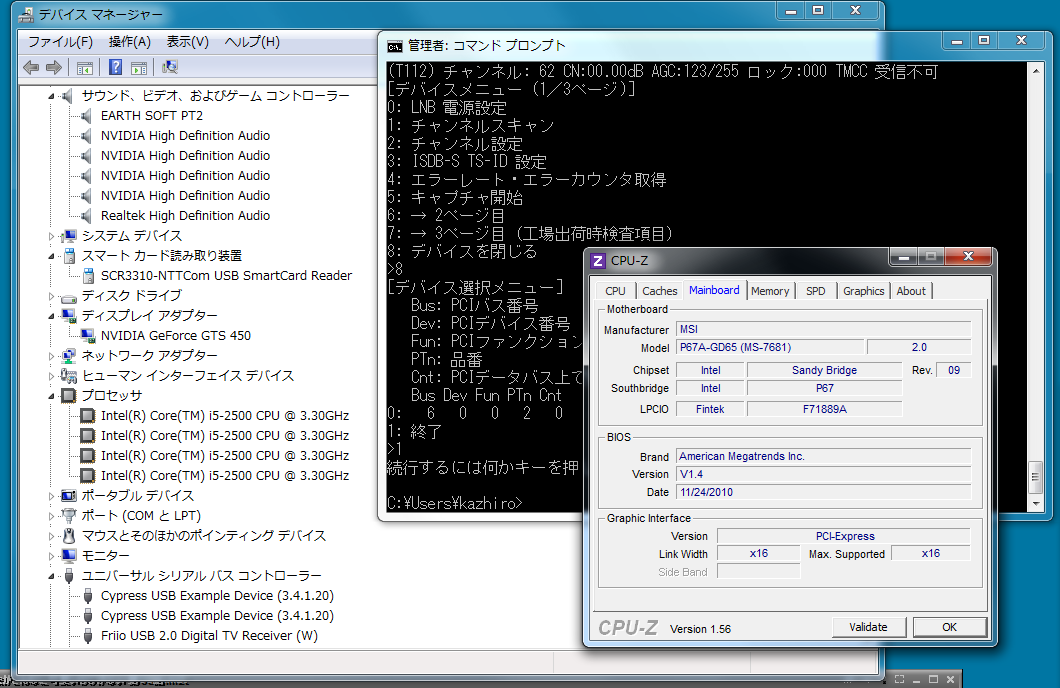The height and width of the screenshot is (688, 1060).
Task: Click the Help icon in Device Manager toolbar
Action: [115, 67]
